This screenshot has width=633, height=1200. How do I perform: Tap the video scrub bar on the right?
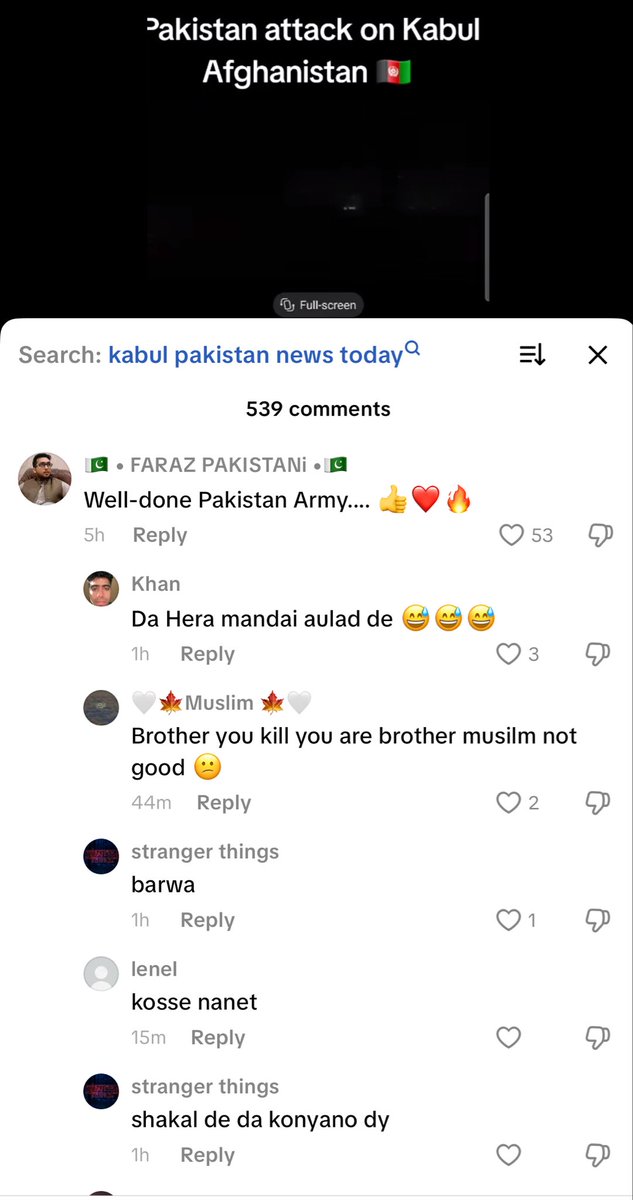point(488,246)
